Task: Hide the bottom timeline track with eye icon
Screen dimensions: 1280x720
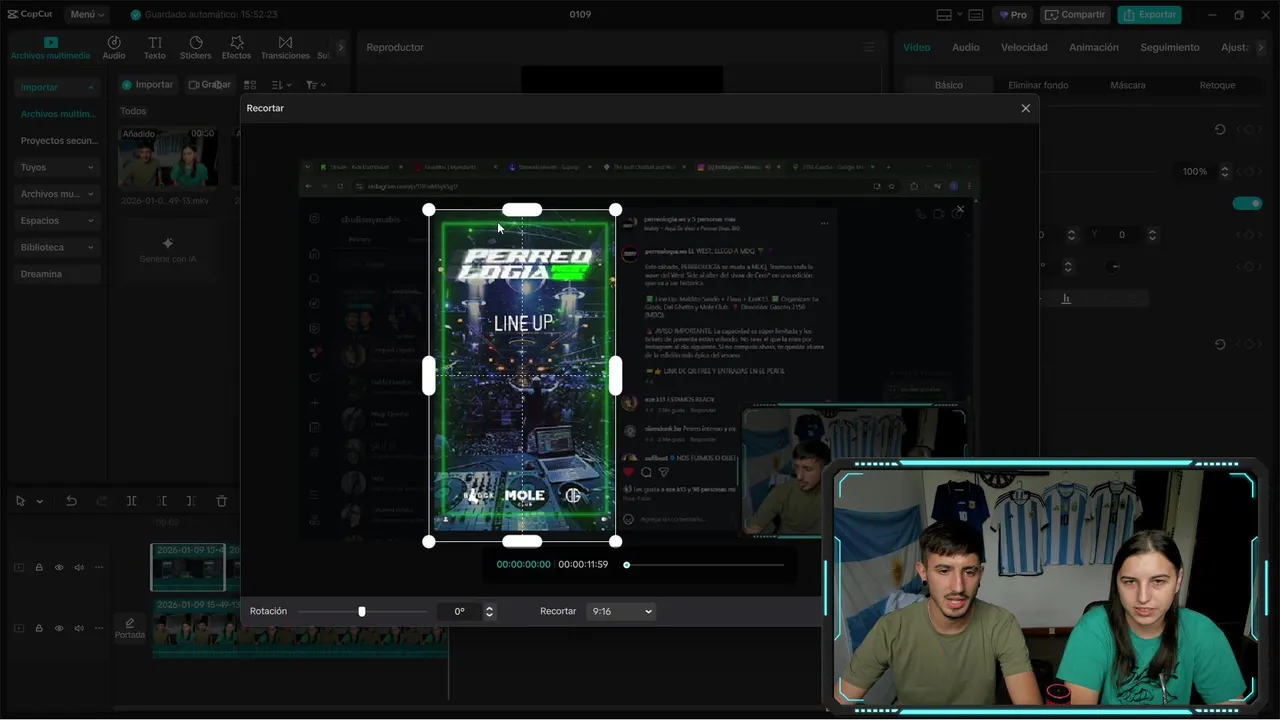Action: (59, 628)
